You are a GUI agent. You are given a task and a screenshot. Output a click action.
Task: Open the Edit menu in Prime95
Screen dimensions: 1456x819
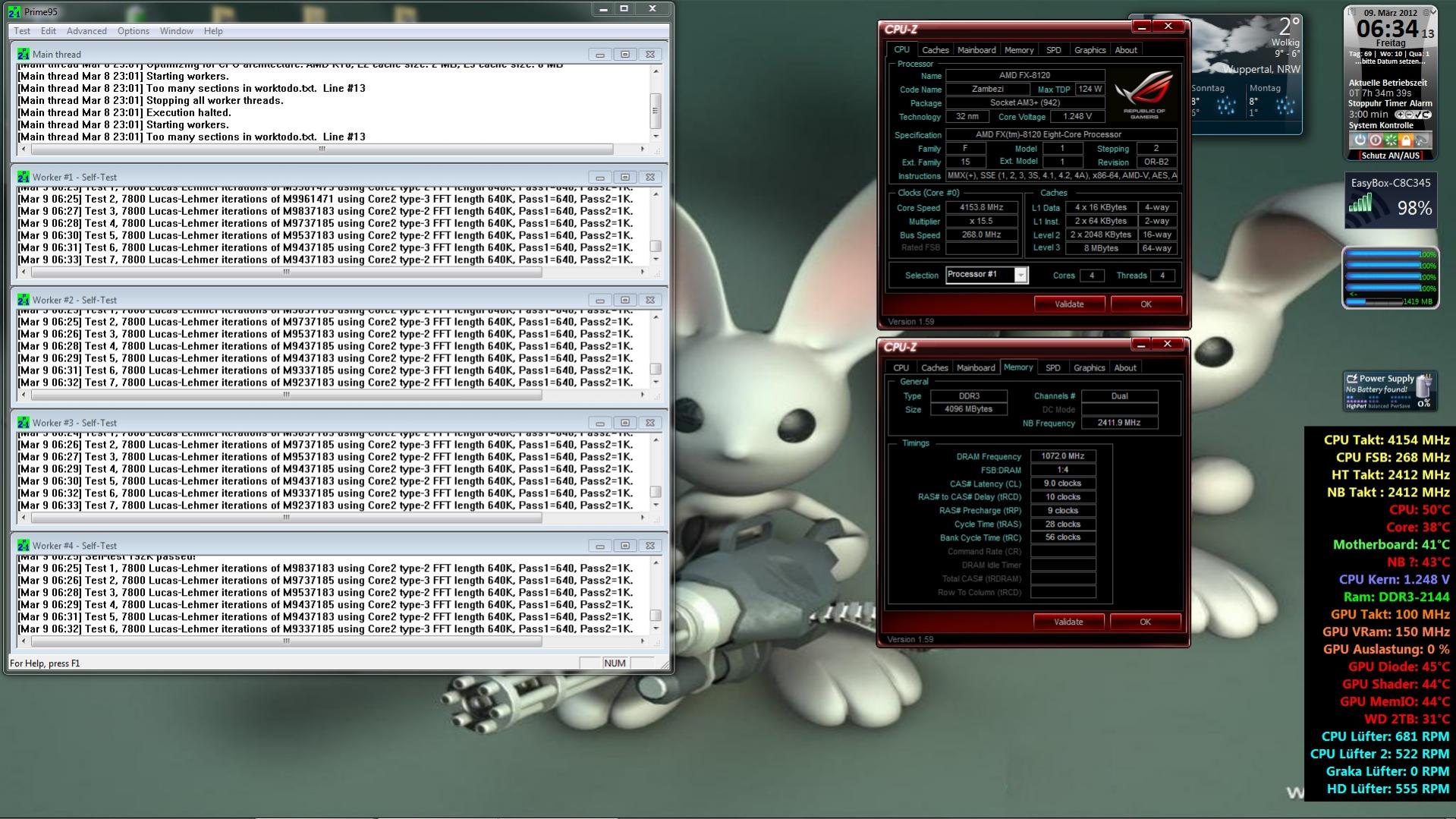pyautogui.click(x=49, y=31)
